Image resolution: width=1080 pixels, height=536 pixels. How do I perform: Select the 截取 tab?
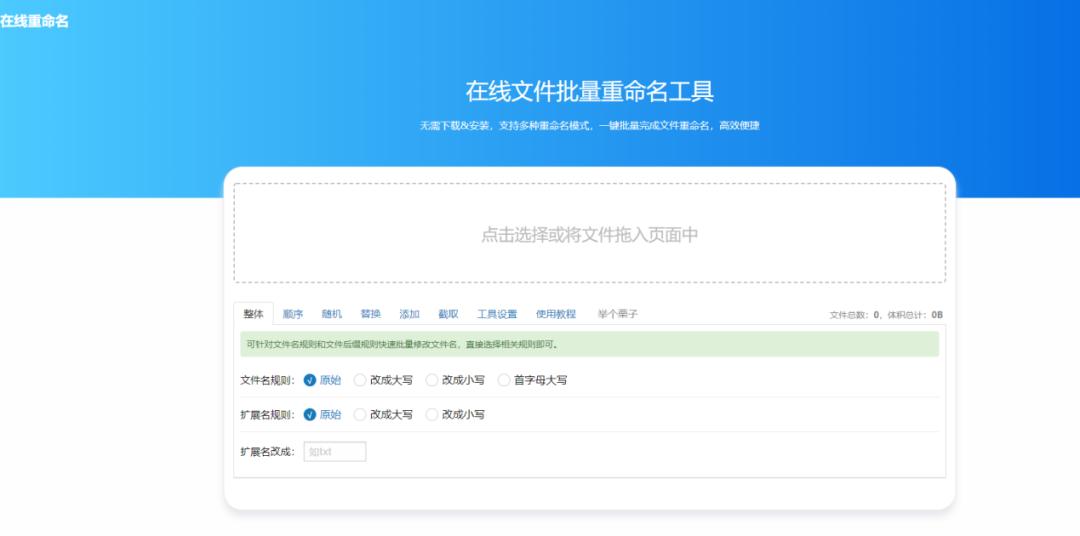[x=448, y=314]
